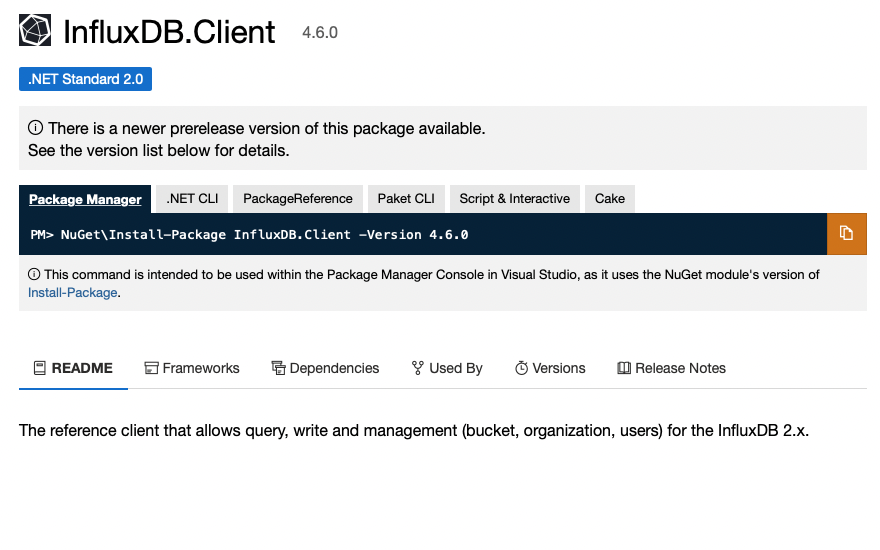Click the NuGet install command text
The height and width of the screenshot is (550, 880).
pyautogui.click(x=249, y=235)
